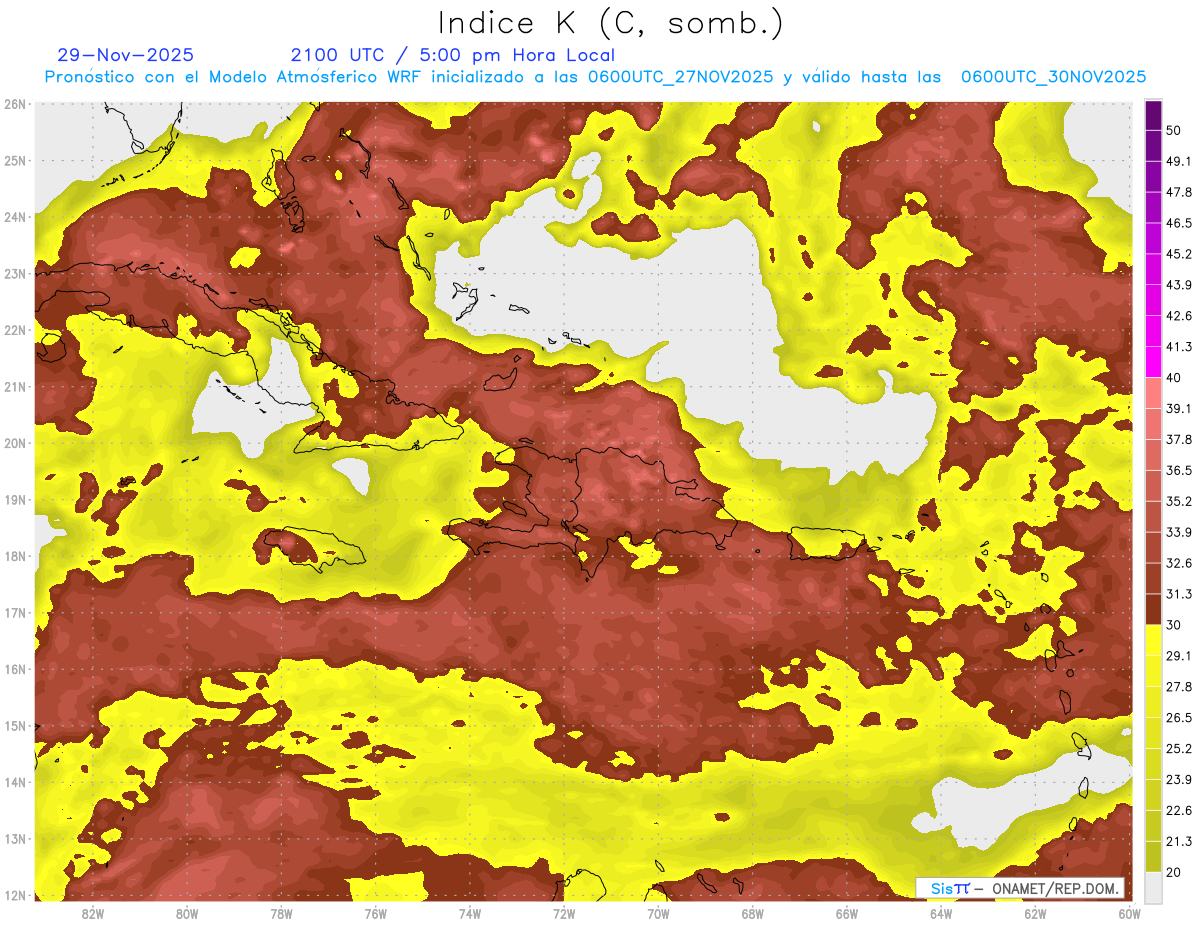Viewport: 1200px width, 927px height.
Task: Click the colorbar value 42.6
Action: click(x=1179, y=316)
